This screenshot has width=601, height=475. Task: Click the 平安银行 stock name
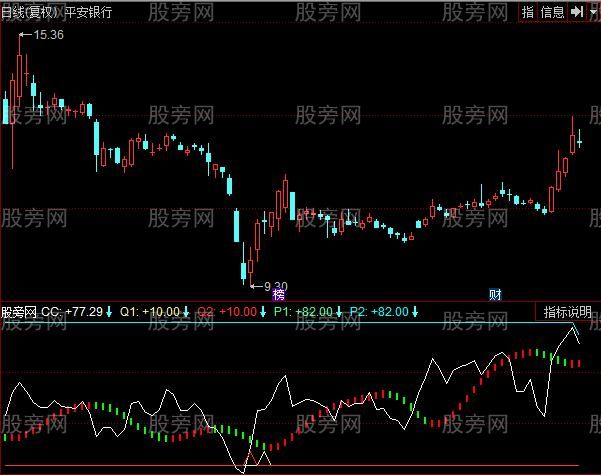pyautogui.click(x=88, y=12)
